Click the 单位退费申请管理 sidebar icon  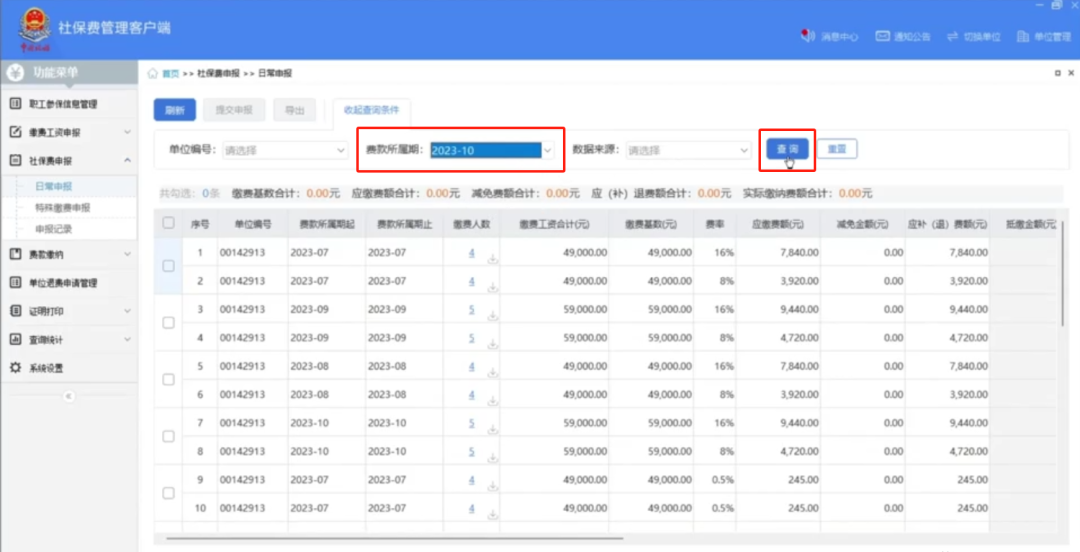(x=15, y=283)
